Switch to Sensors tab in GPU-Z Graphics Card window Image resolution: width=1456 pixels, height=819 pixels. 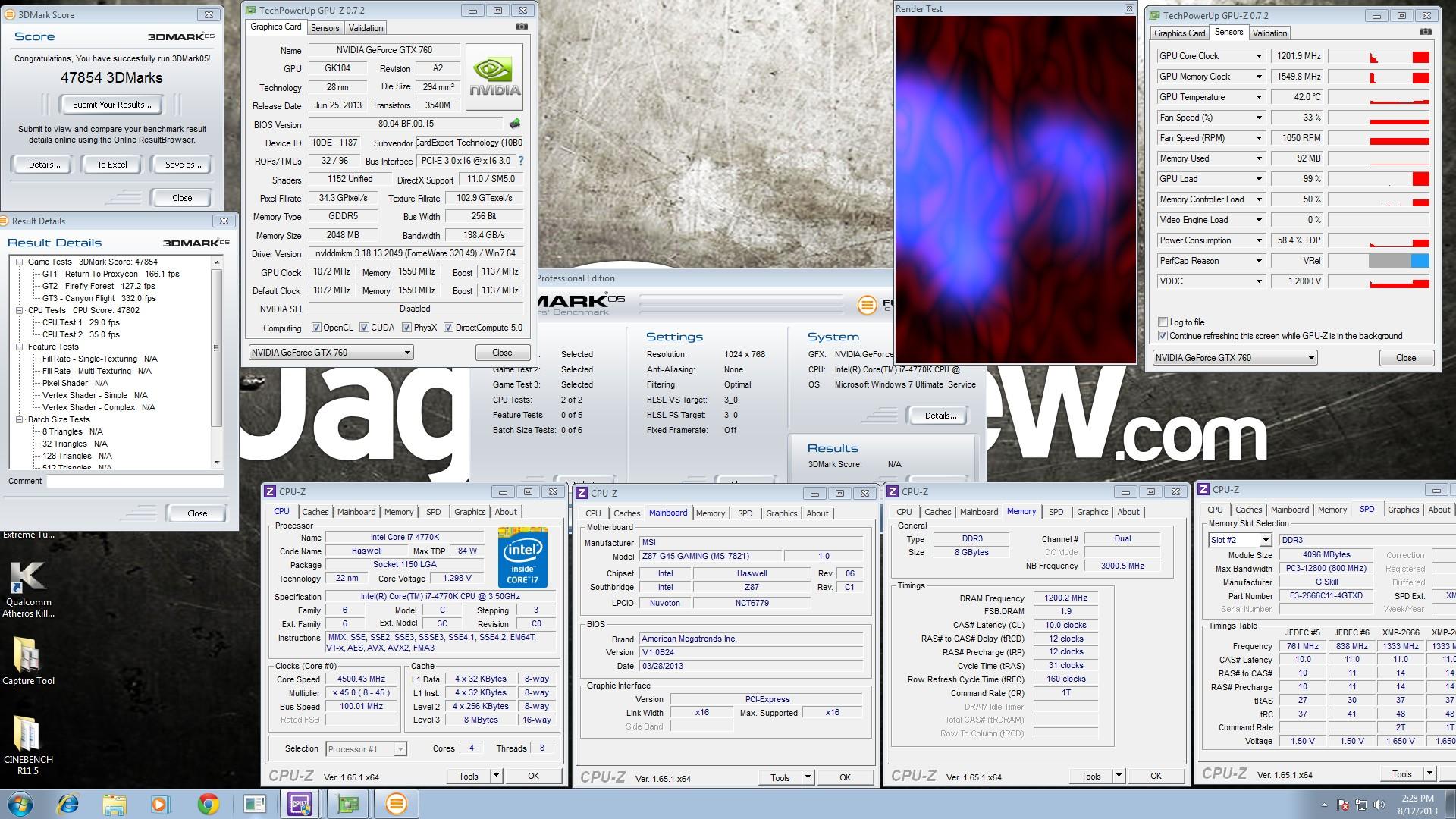[x=325, y=28]
